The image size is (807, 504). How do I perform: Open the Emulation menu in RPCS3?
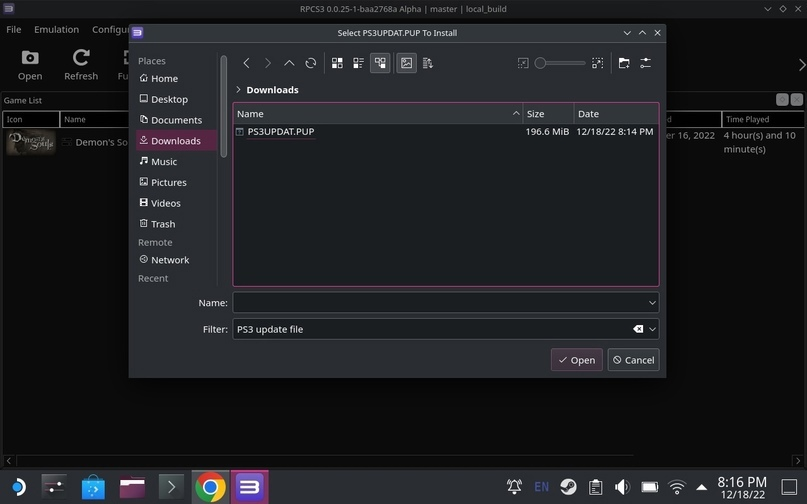[57, 29]
